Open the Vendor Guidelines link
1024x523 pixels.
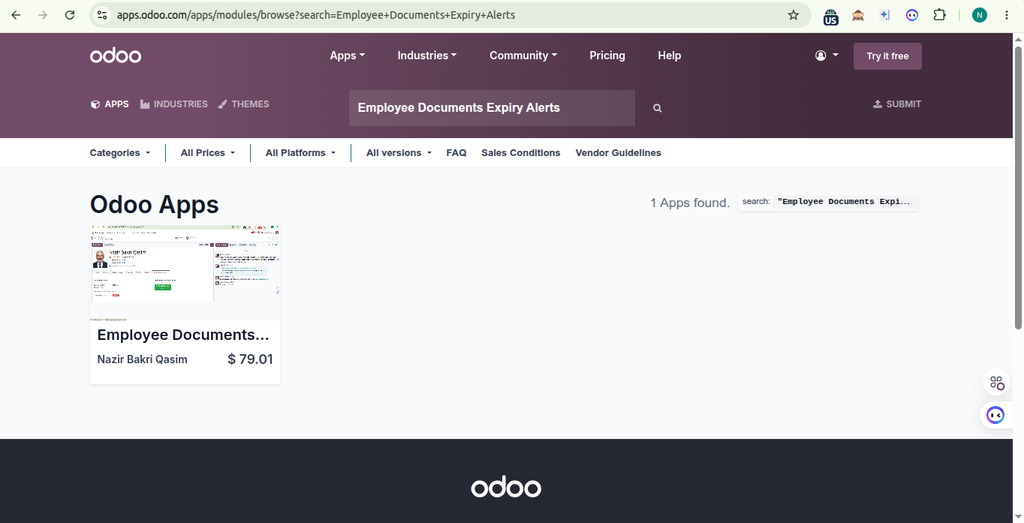pos(618,153)
